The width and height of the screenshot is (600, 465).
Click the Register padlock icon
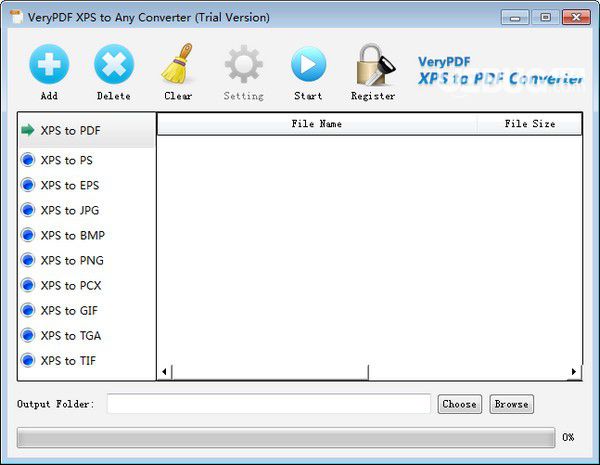pos(374,64)
